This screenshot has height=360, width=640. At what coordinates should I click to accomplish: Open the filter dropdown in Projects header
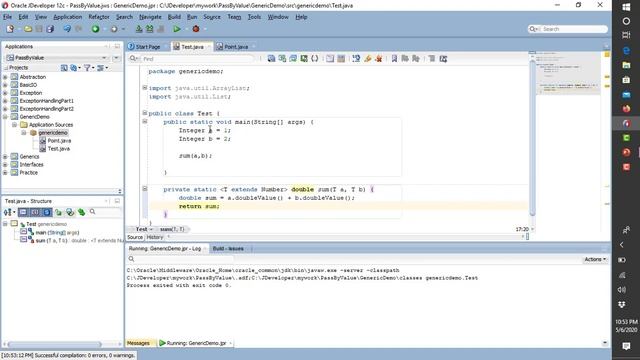89,68
